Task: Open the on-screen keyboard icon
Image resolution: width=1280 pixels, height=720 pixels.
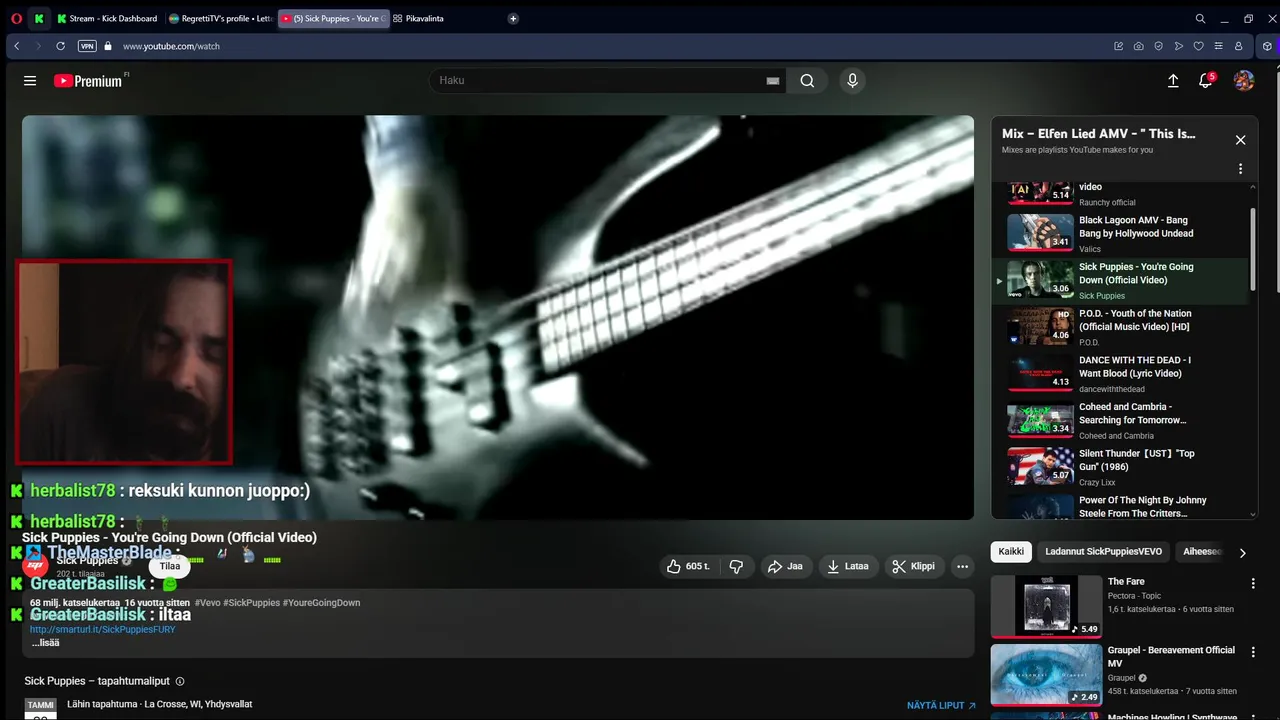Action: [772, 81]
